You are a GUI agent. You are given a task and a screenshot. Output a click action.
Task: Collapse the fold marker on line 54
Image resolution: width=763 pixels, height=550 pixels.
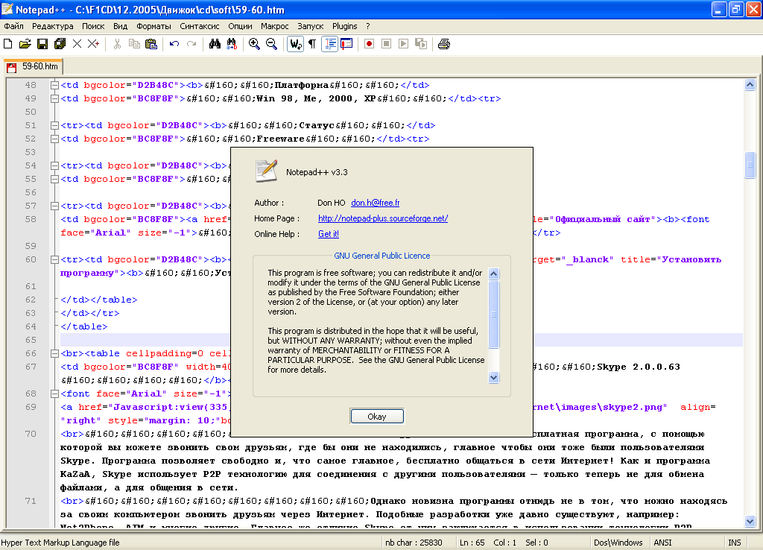pos(54,166)
